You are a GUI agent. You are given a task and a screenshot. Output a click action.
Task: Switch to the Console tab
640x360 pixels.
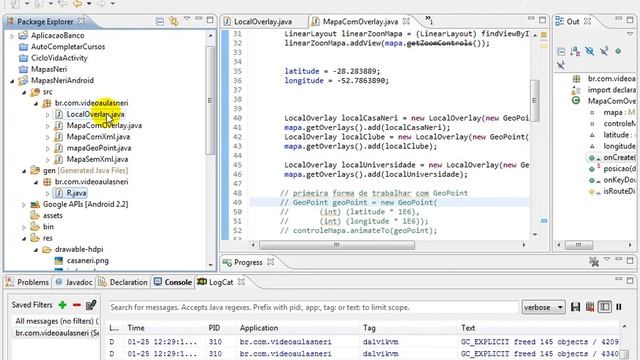tap(173, 282)
